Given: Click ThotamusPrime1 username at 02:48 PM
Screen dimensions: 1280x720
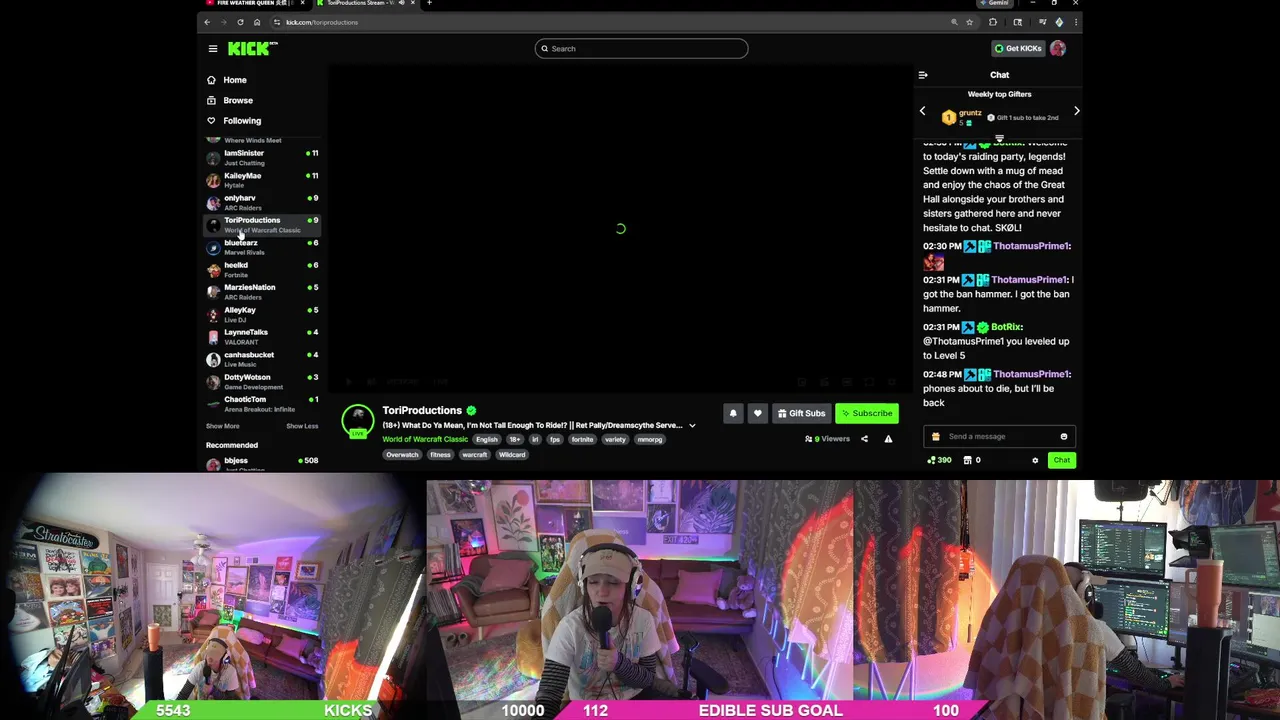Looking at the screenshot, I should point(1032,374).
